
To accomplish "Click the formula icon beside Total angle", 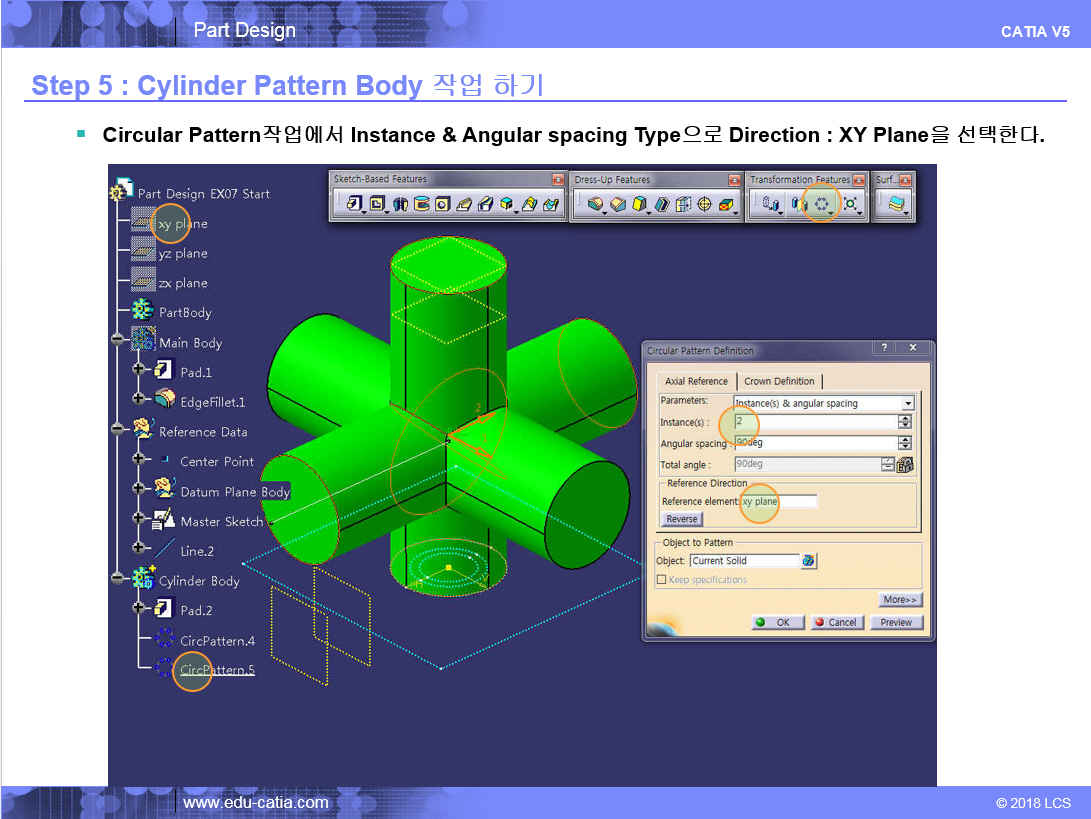I will [906, 464].
